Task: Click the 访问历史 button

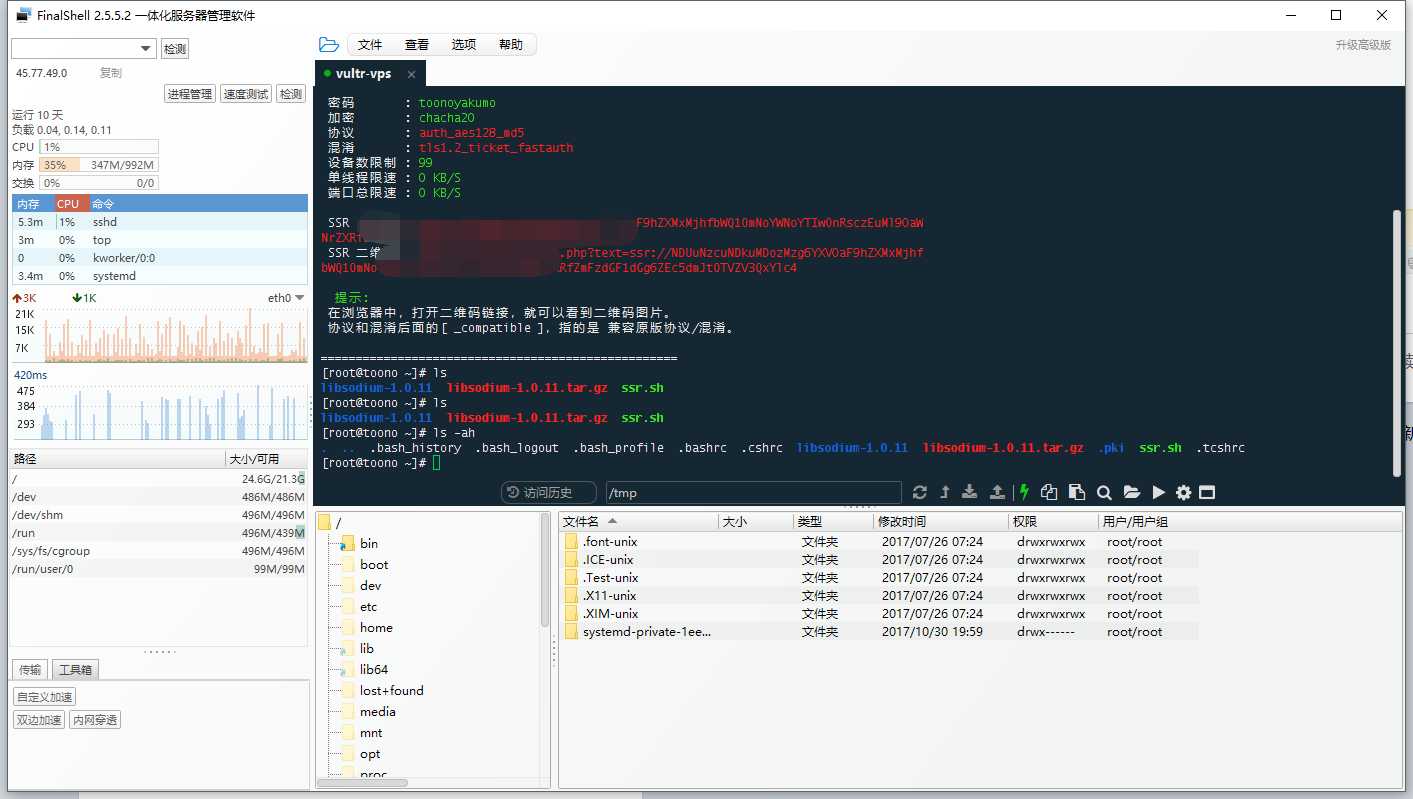Action: point(547,492)
